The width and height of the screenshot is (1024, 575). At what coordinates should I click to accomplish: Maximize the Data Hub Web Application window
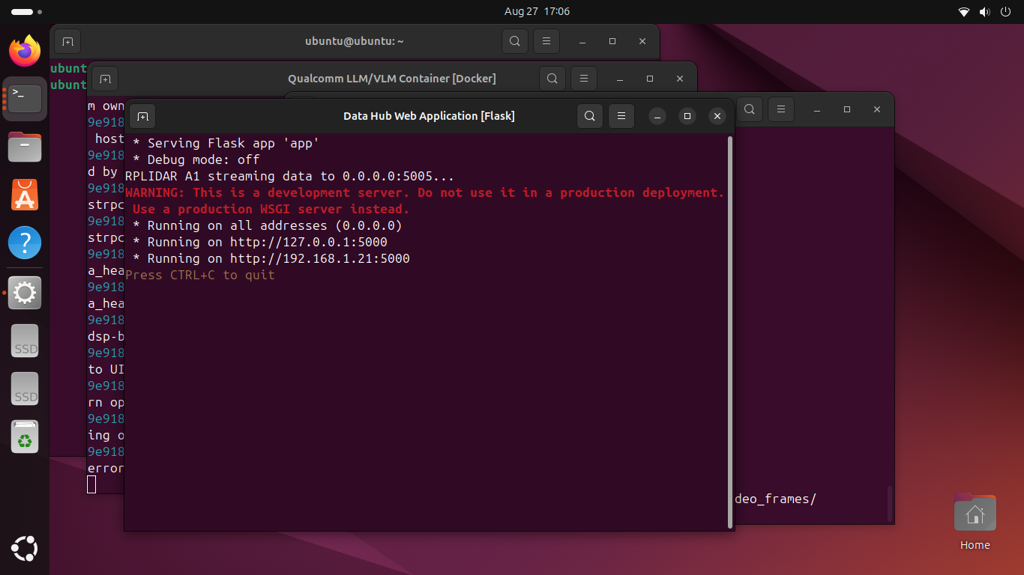pos(687,116)
